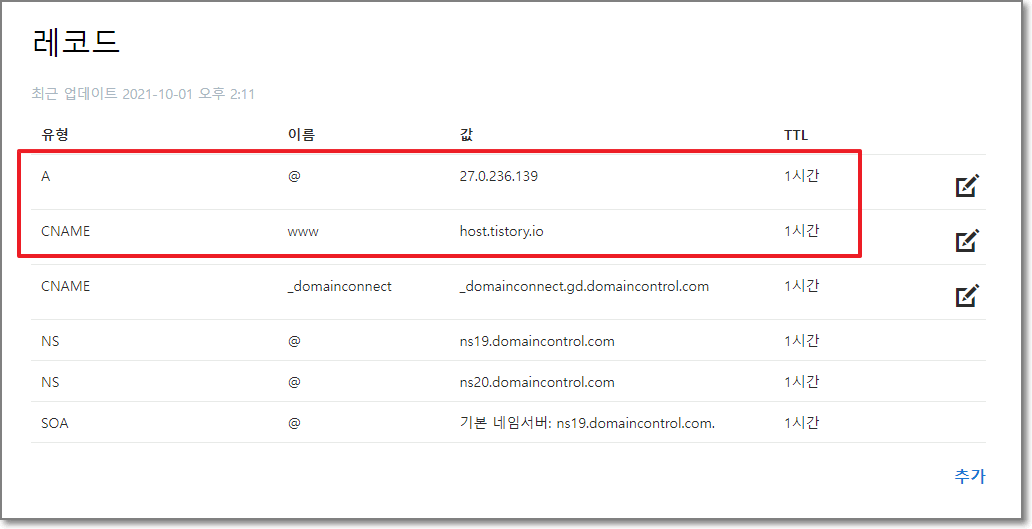Select the SOA 기본 네임서버 value

[587, 423]
